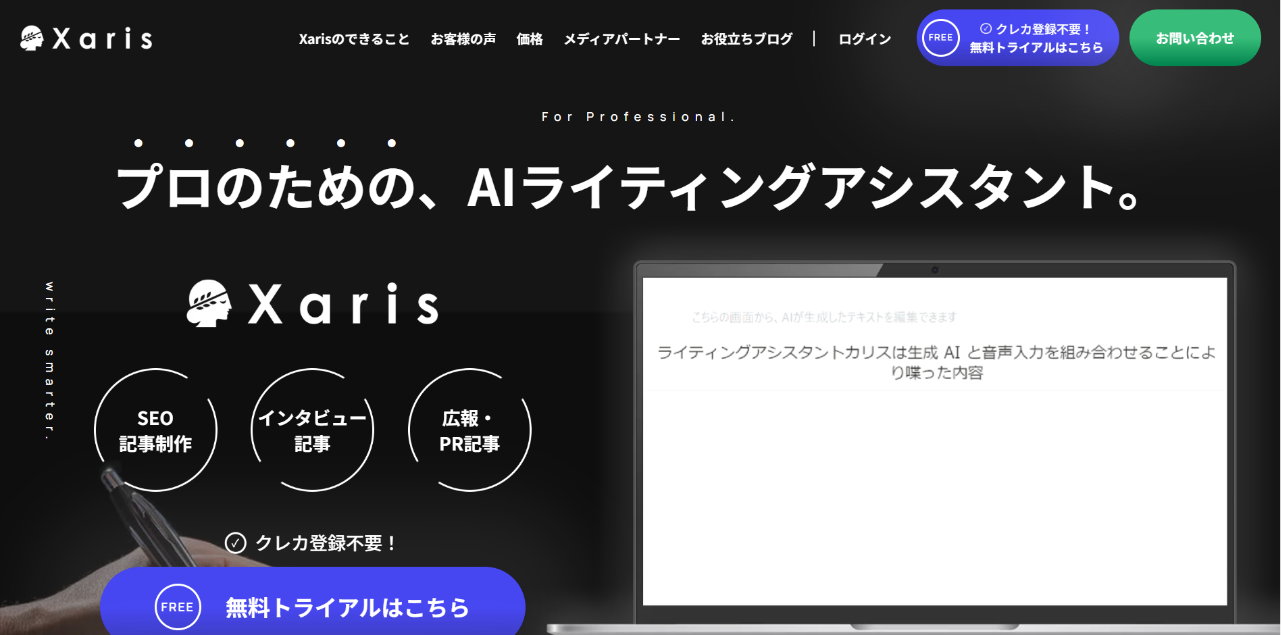The image size is (1281, 635).
Task: Click the editor text in laptop screen
Action: click(x=933, y=362)
